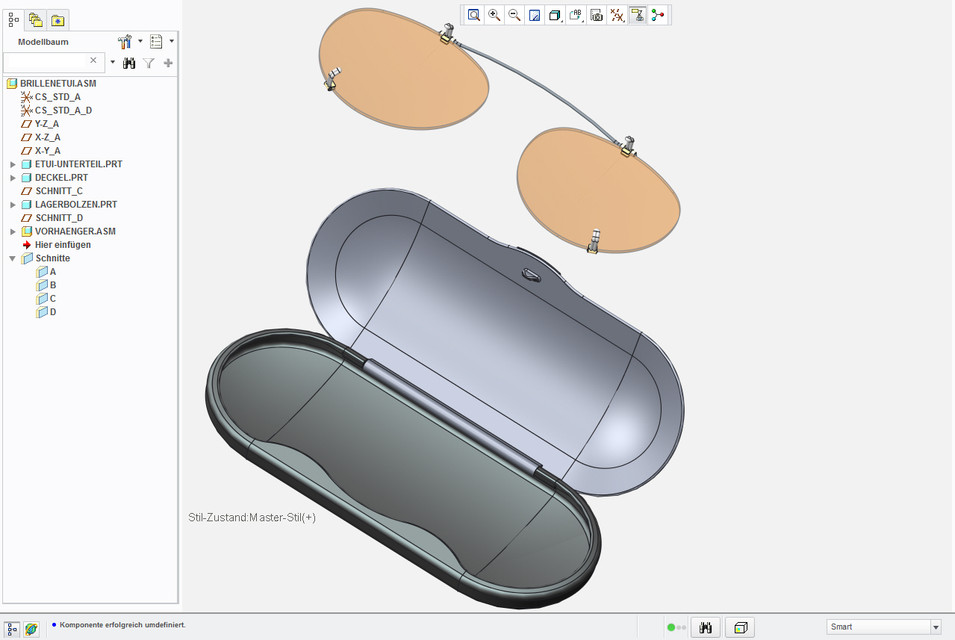955x640 pixels.
Task: Expand the ETUI-UNTERTEIL.PRT tree node
Action: coord(13,164)
